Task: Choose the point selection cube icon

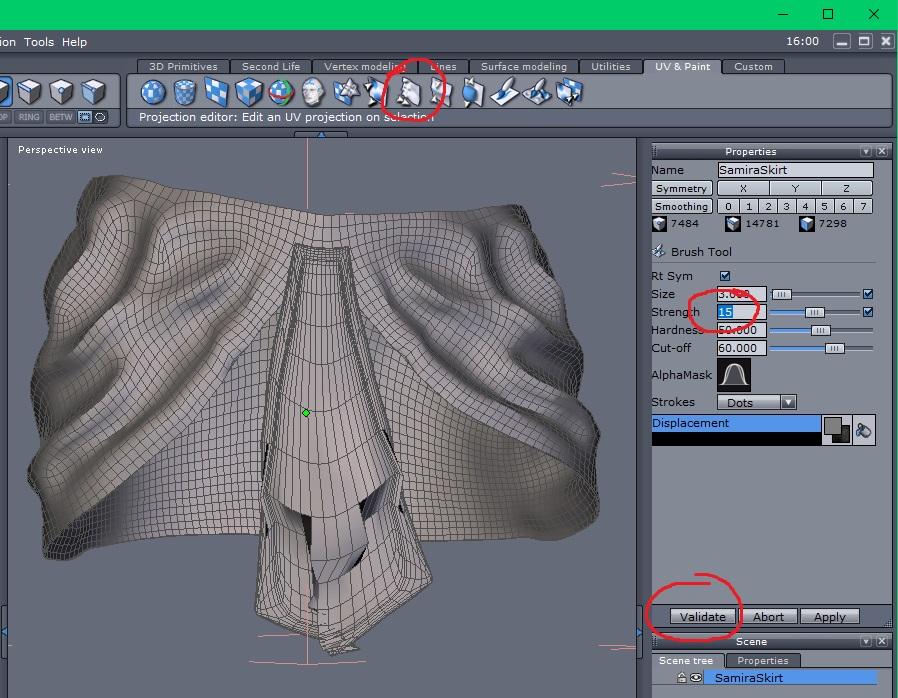Action: [61, 90]
